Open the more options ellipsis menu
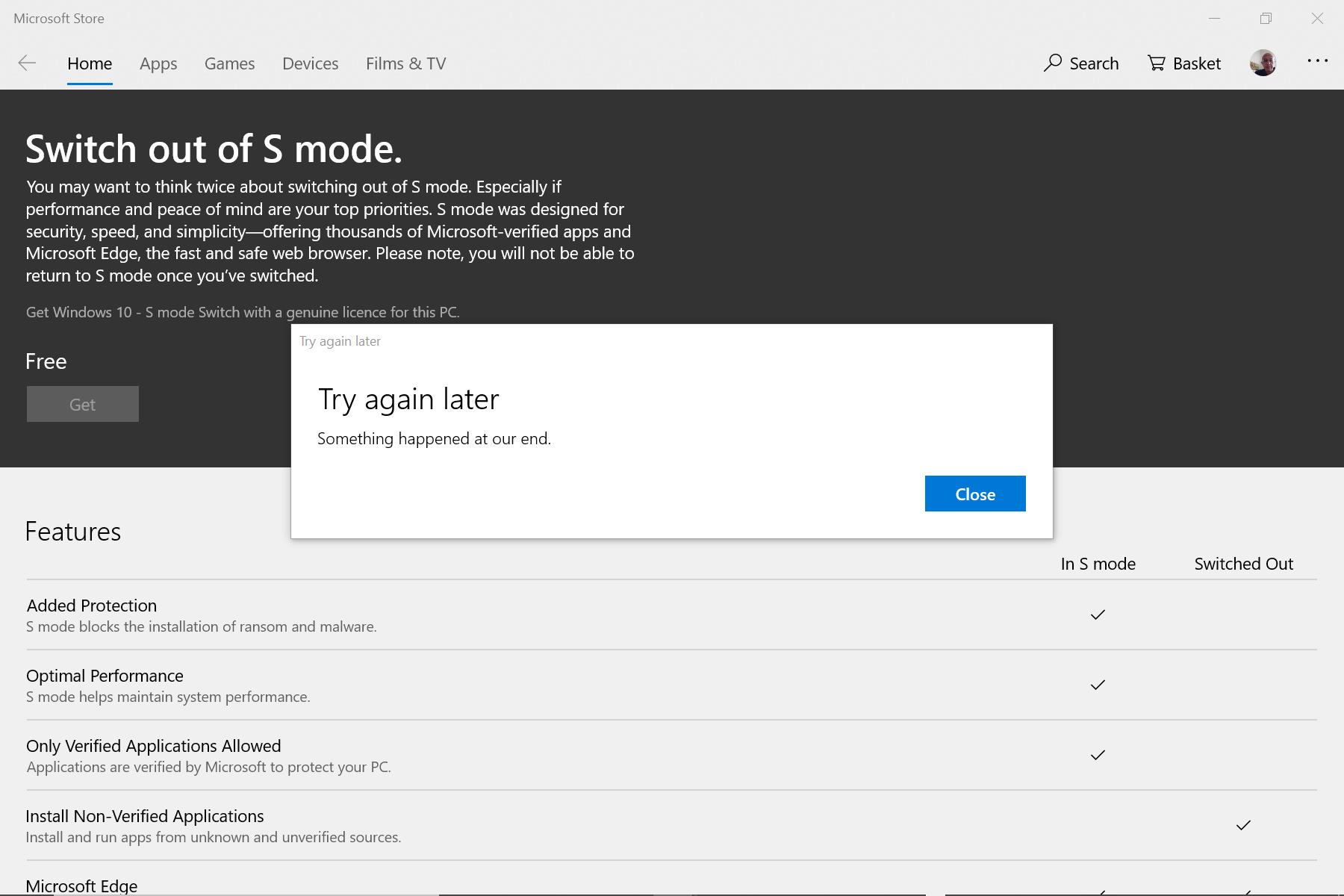 tap(1318, 61)
